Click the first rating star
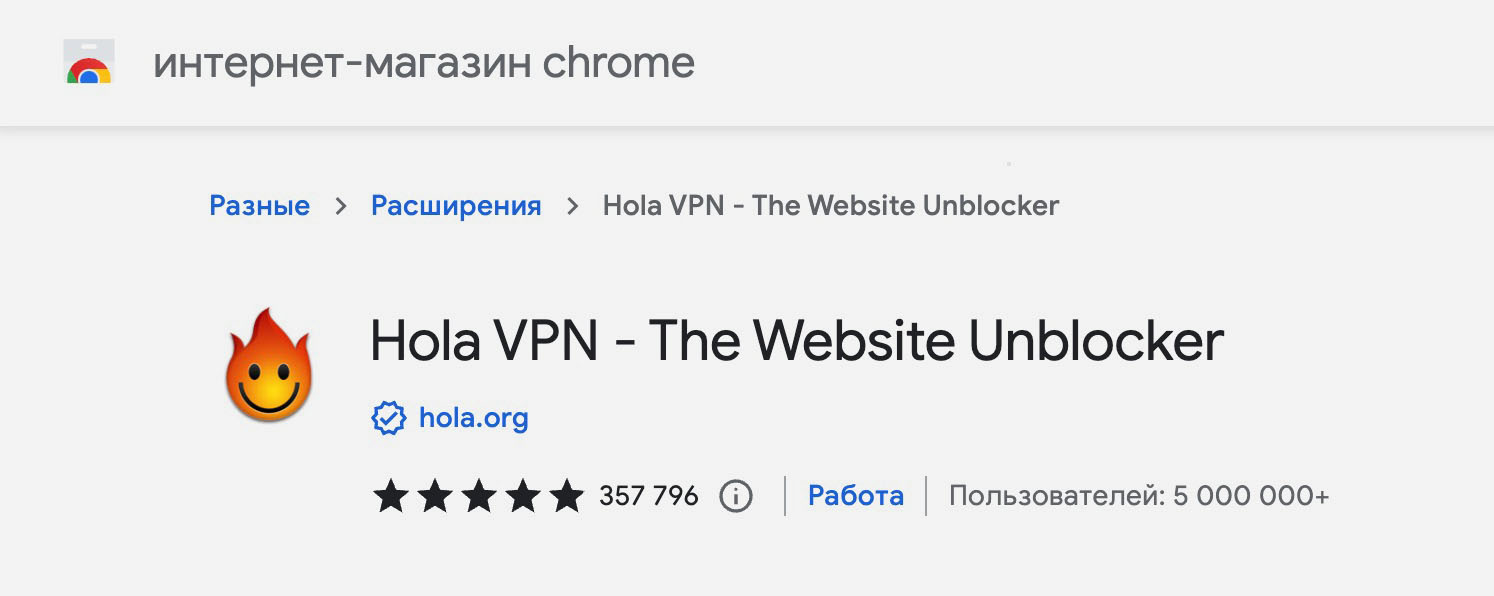This screenshot has height=596, width=1494. (x=390, y=496)
